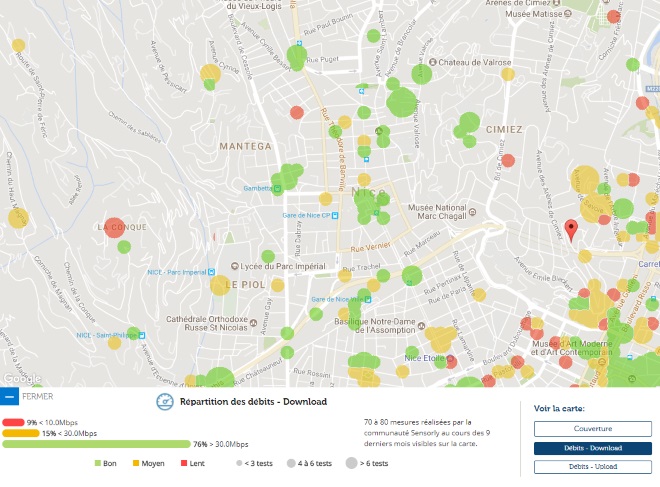Show the Couverture map
Screen dimensions: 660x487
pos(592,428)
